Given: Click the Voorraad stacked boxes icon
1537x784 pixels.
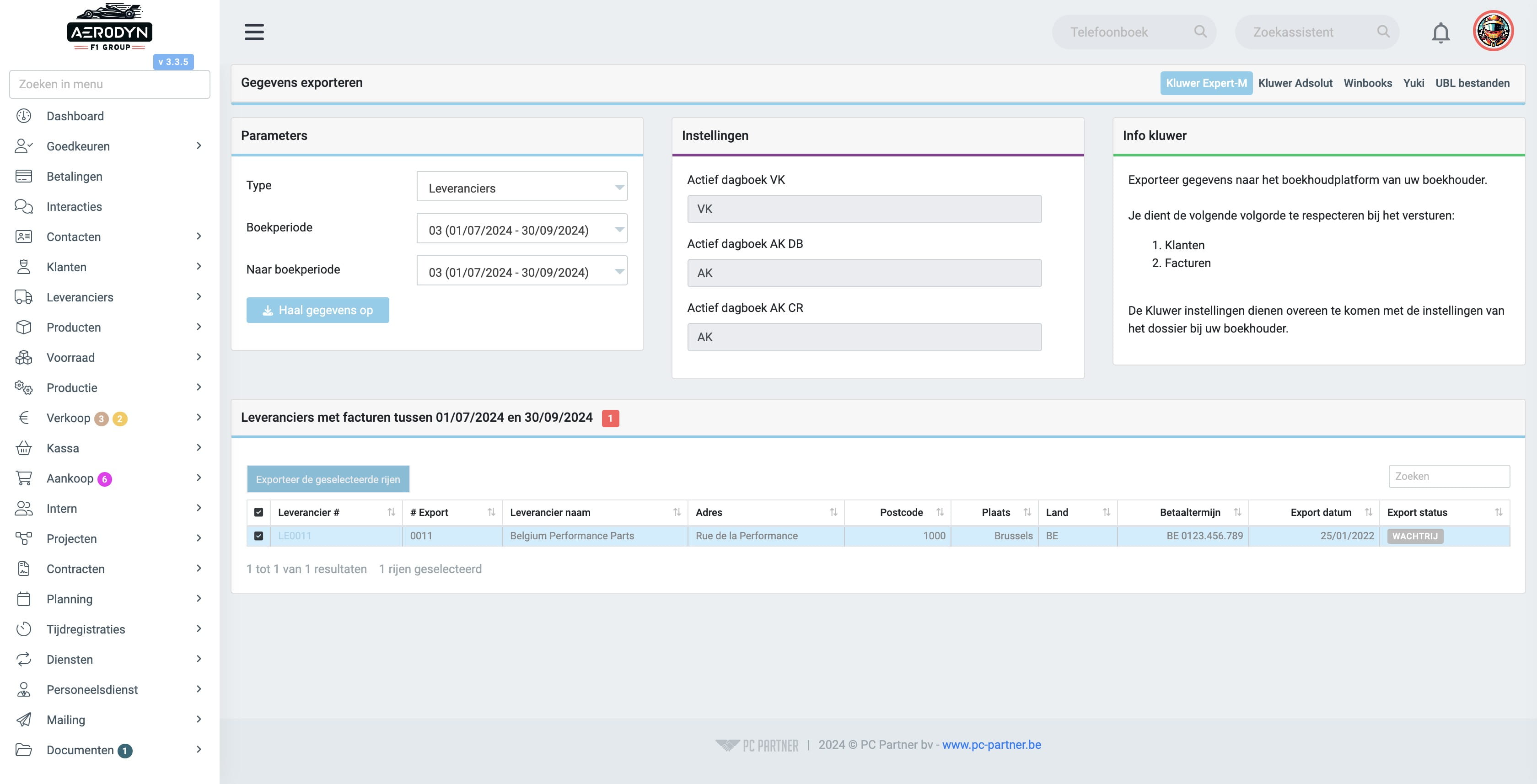Looking at the screenshot, I should coord(24,357).
